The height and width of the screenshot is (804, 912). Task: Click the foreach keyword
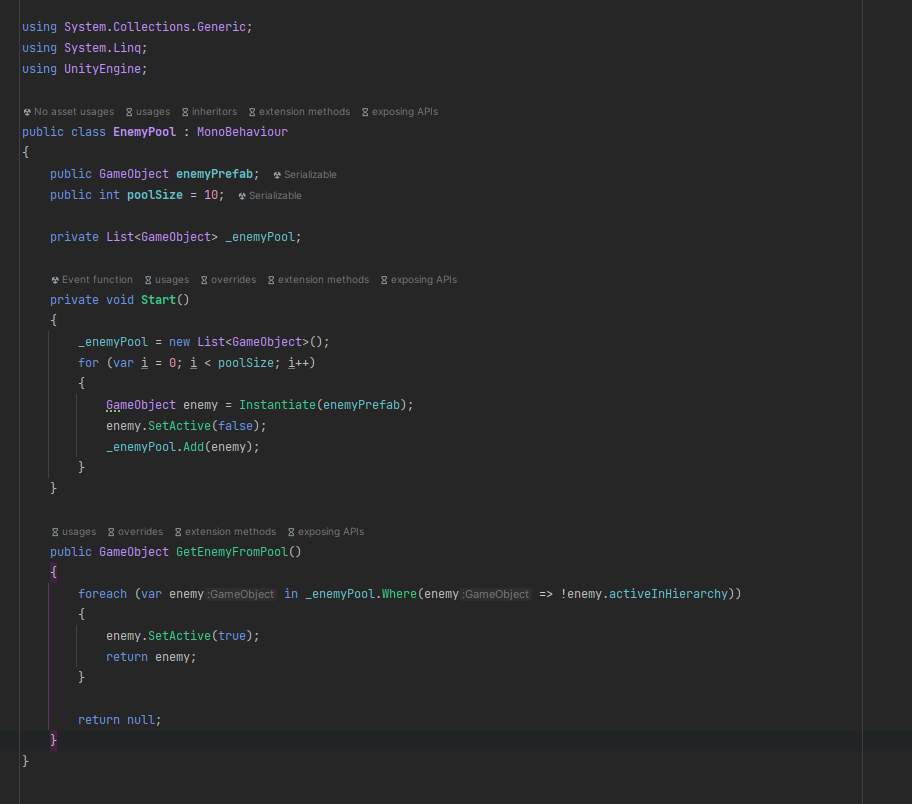pos(102,594)
